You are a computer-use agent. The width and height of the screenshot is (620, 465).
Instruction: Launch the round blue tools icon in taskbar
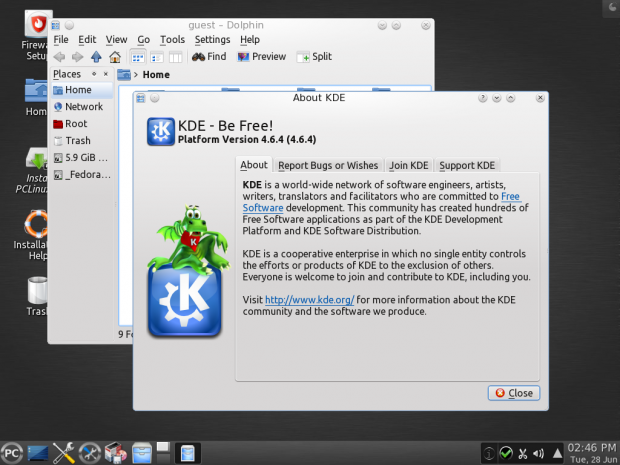[89, 453]
